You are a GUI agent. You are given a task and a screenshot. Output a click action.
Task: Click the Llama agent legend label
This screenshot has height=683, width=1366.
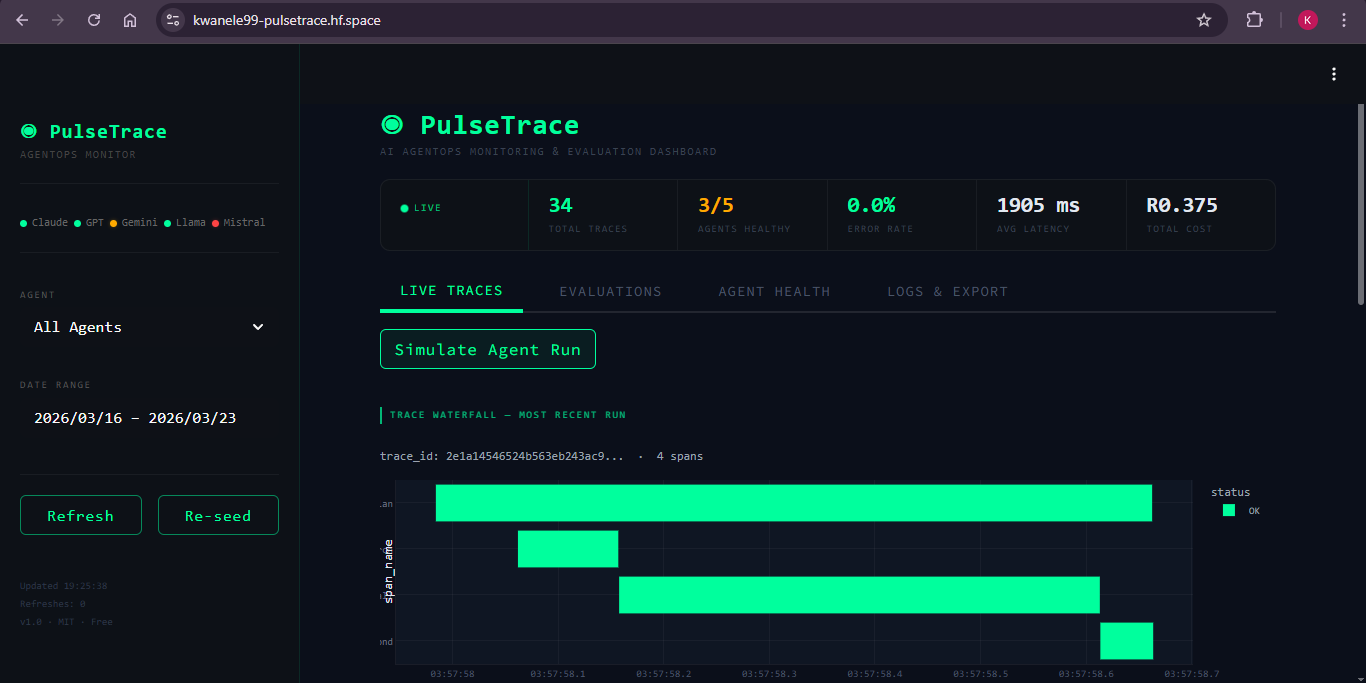pos(191,223)
